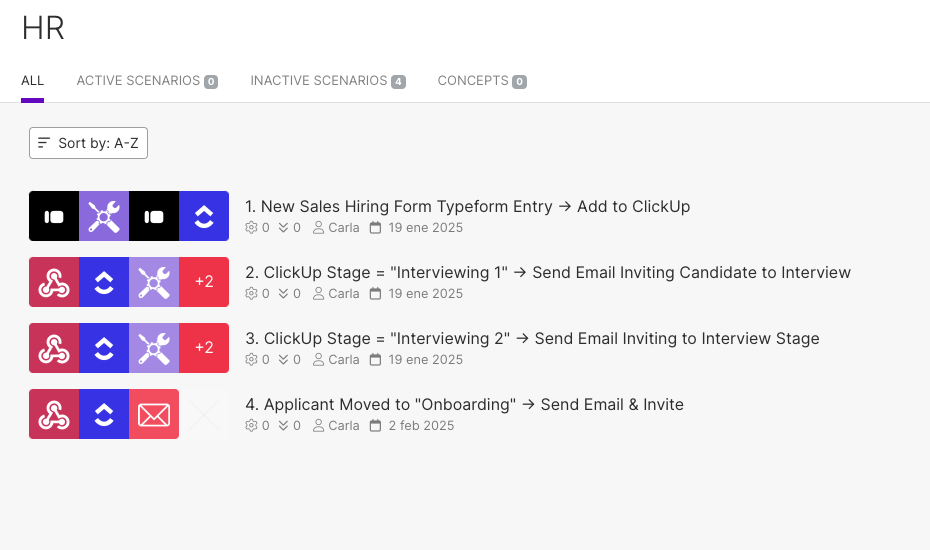Click webhook icon in scenario 4 row
The height and width of the screenshot is (550, 930).
click(54, 414)
